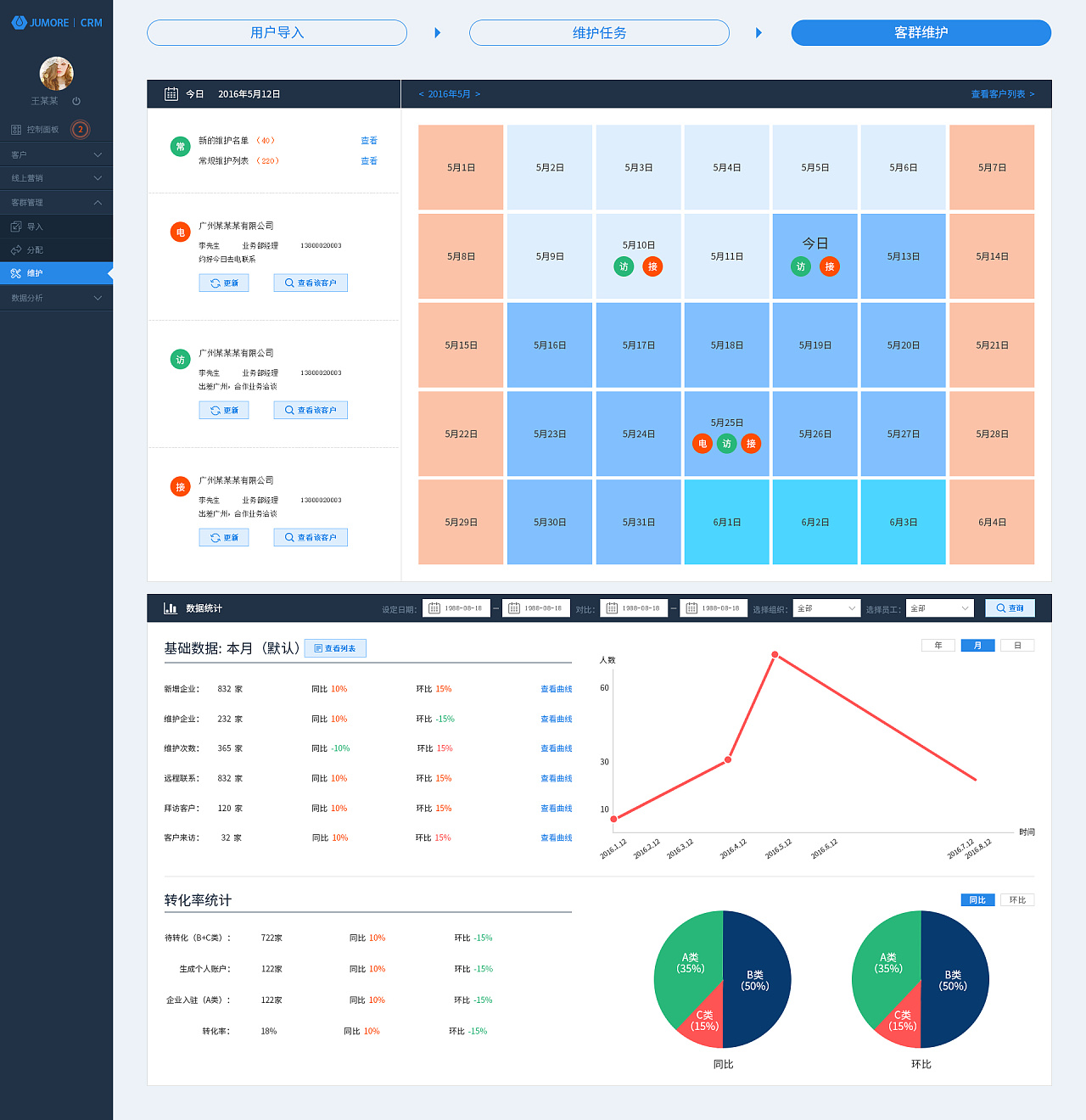
Task: Collapse the 客群管理 sidebar section
Action: coord(56,203)
